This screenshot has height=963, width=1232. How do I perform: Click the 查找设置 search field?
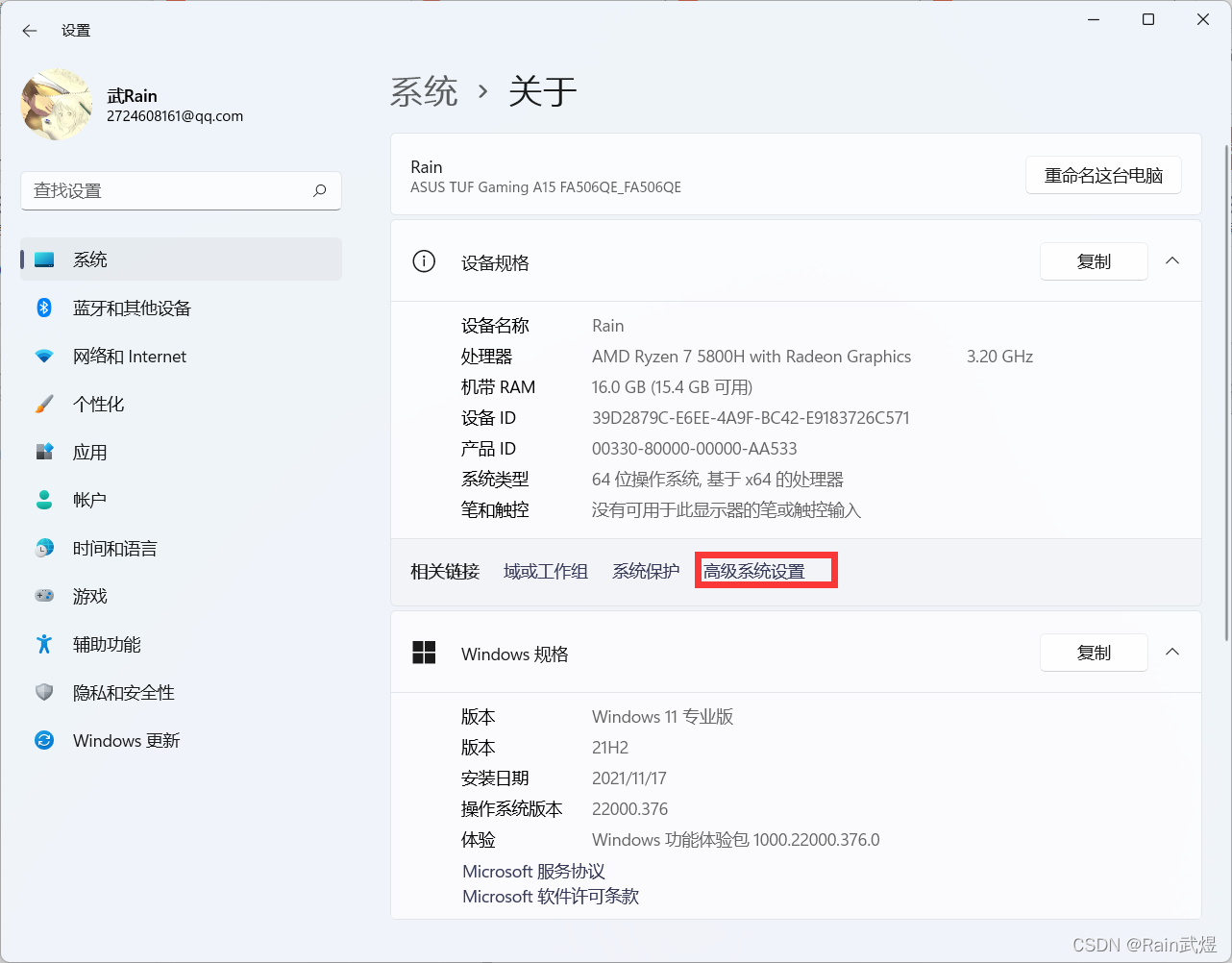[x=181, y=190]
